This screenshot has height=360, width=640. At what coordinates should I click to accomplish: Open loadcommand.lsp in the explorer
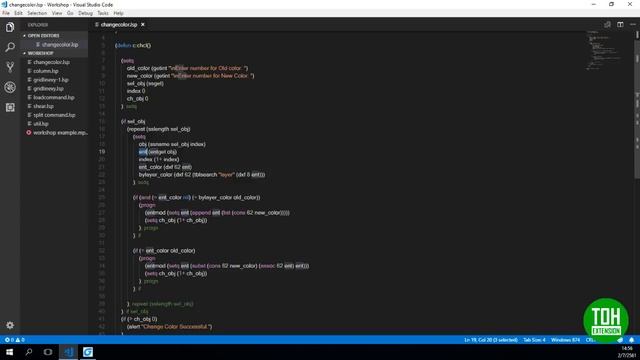(x=55, y=97)
